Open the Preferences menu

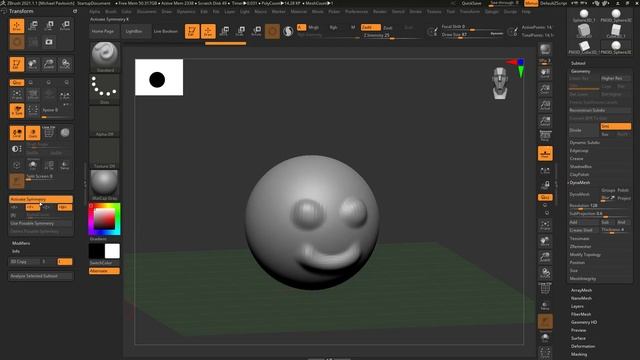[356, 12]
